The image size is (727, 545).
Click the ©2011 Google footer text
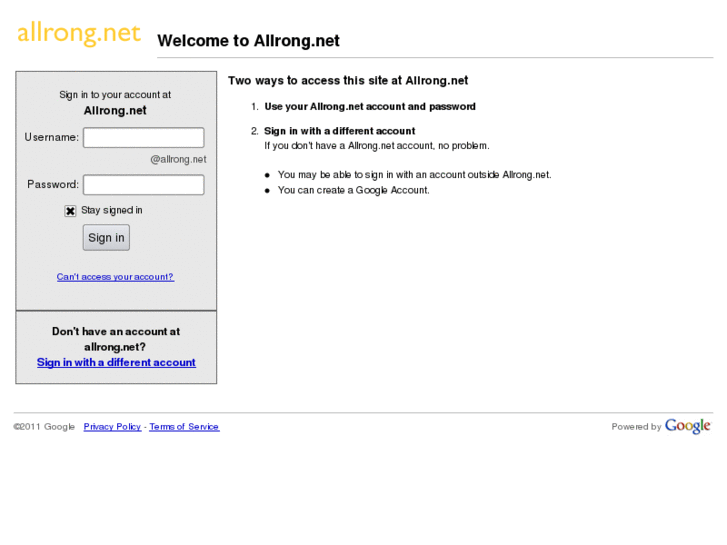click(44, 427)
